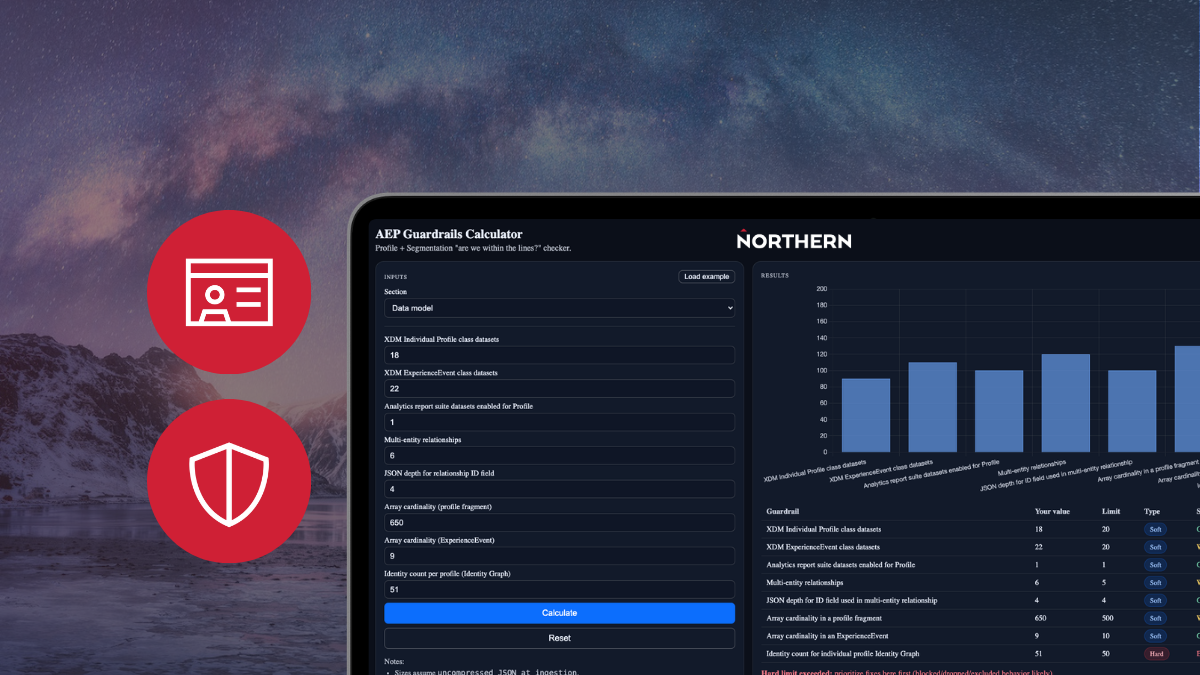The width and height of the screenshot is (1200, 675).
Task: Click the AEP Guardrails Calculator heading
Action: [x=449, y=234]
